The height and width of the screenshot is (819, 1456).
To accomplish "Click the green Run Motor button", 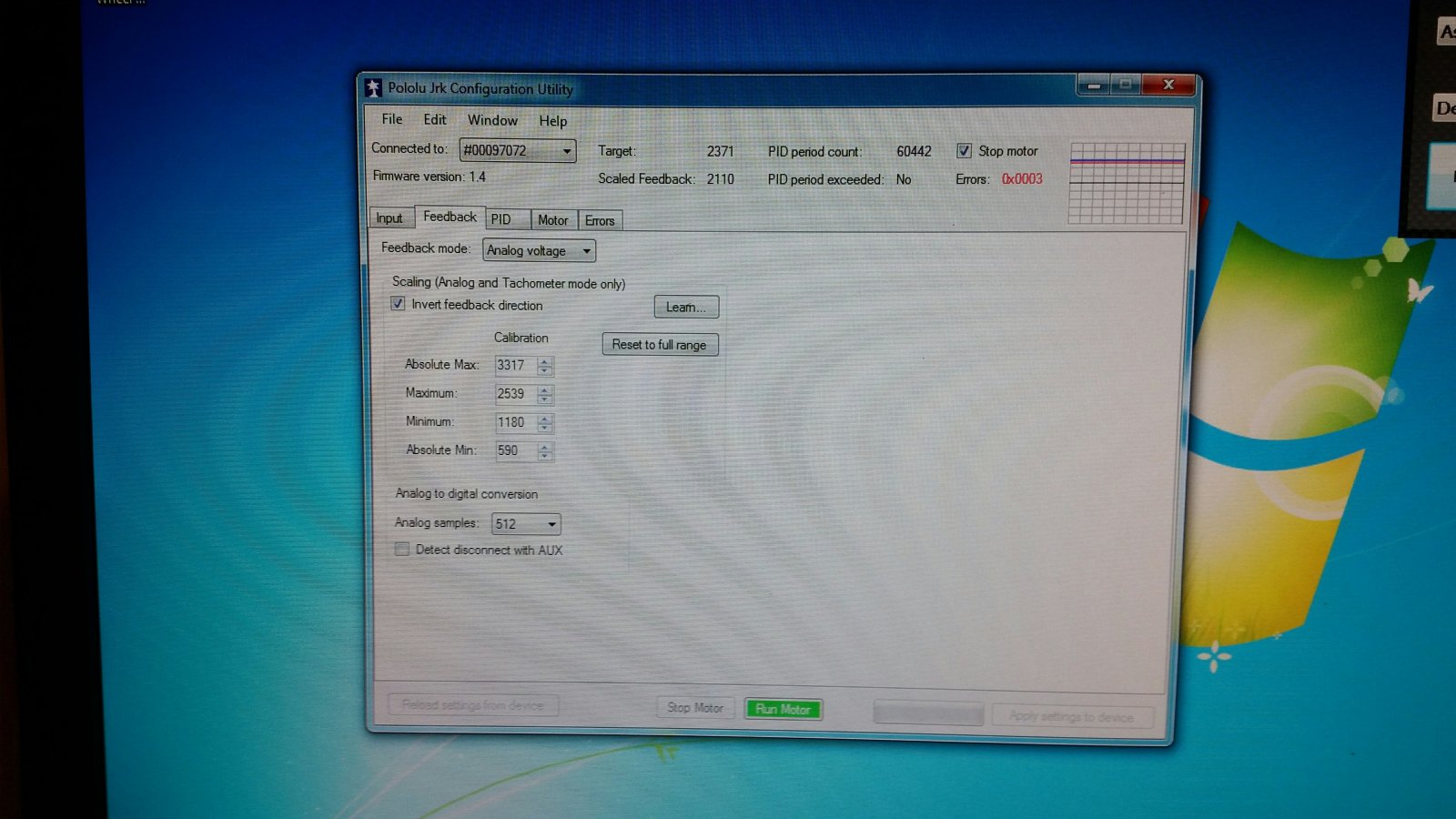I will pos(783,709).
